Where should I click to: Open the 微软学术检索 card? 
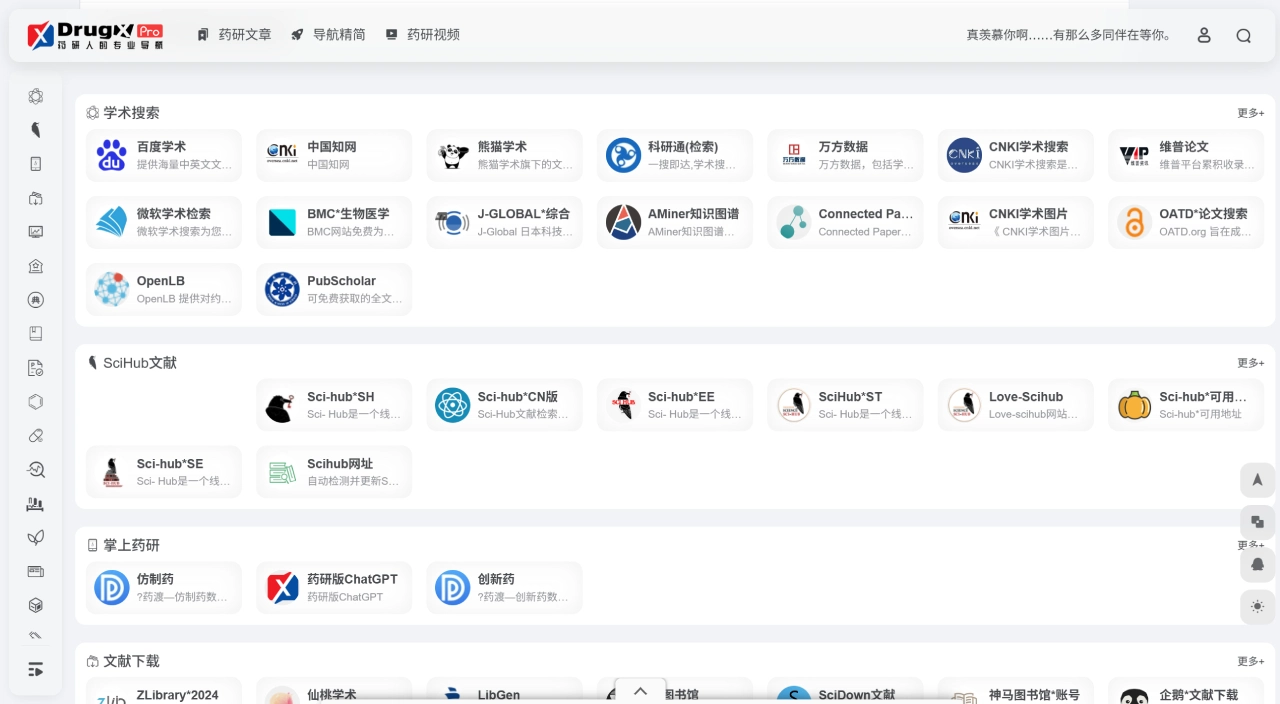164,222
